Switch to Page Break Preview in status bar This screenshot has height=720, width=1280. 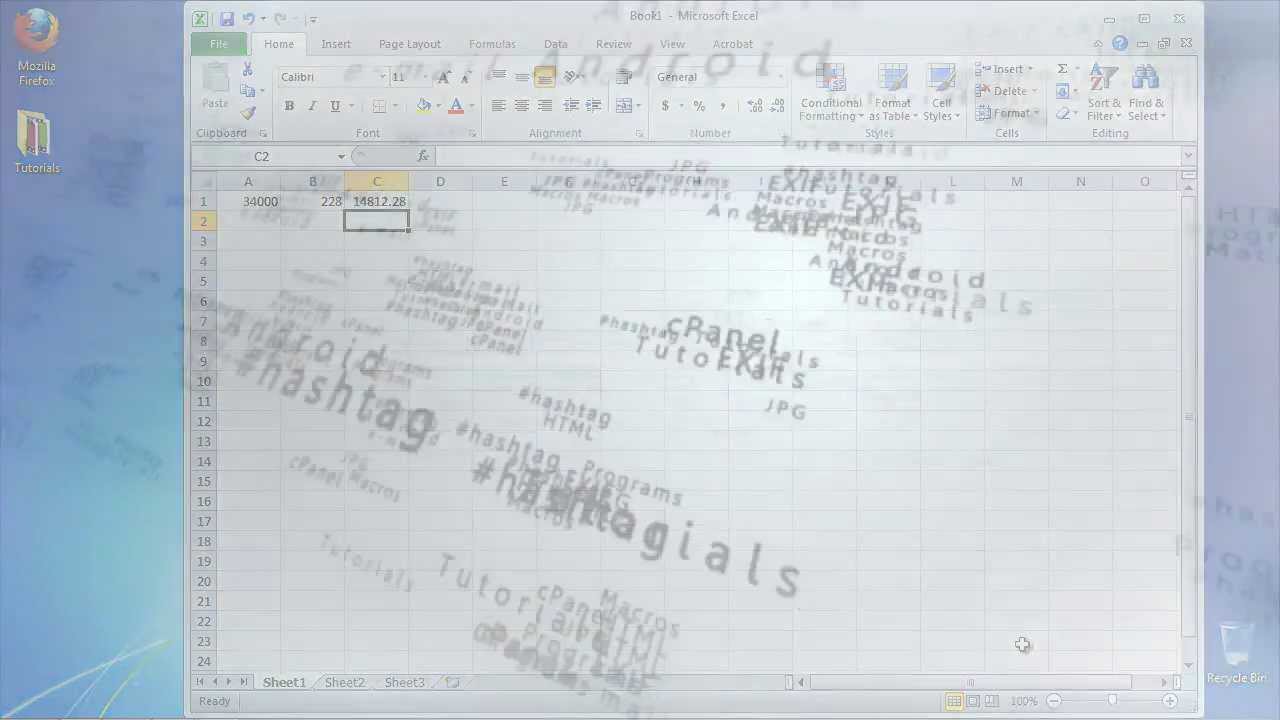tap(991, 701)
